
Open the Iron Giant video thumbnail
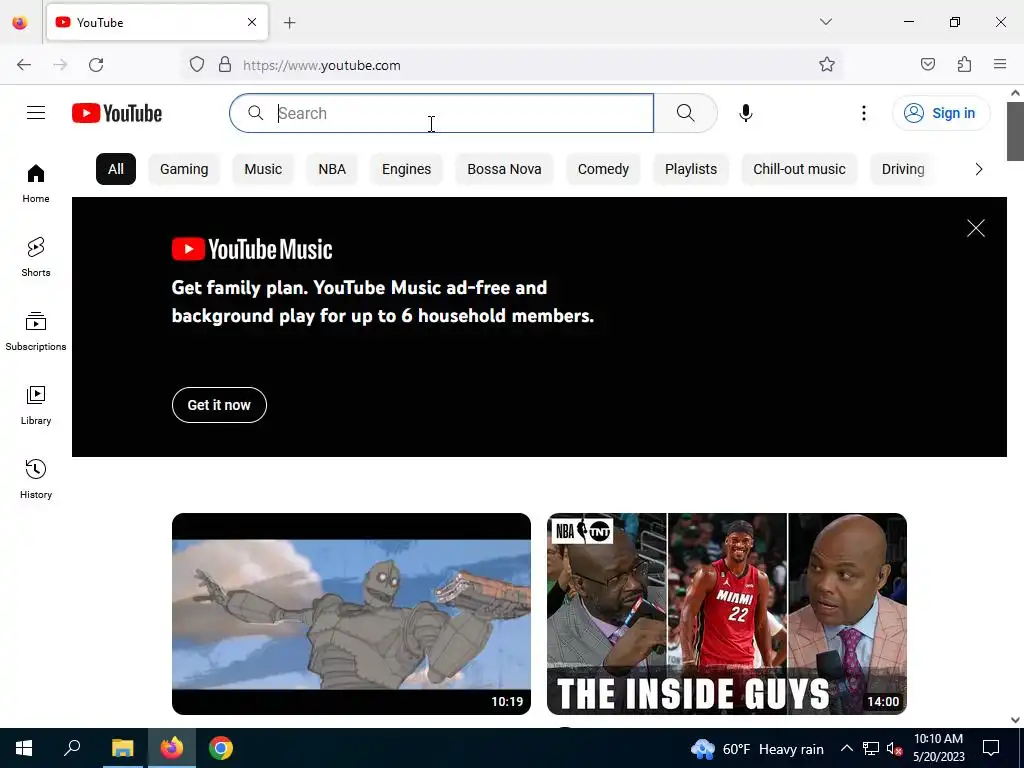coord(351,614)
